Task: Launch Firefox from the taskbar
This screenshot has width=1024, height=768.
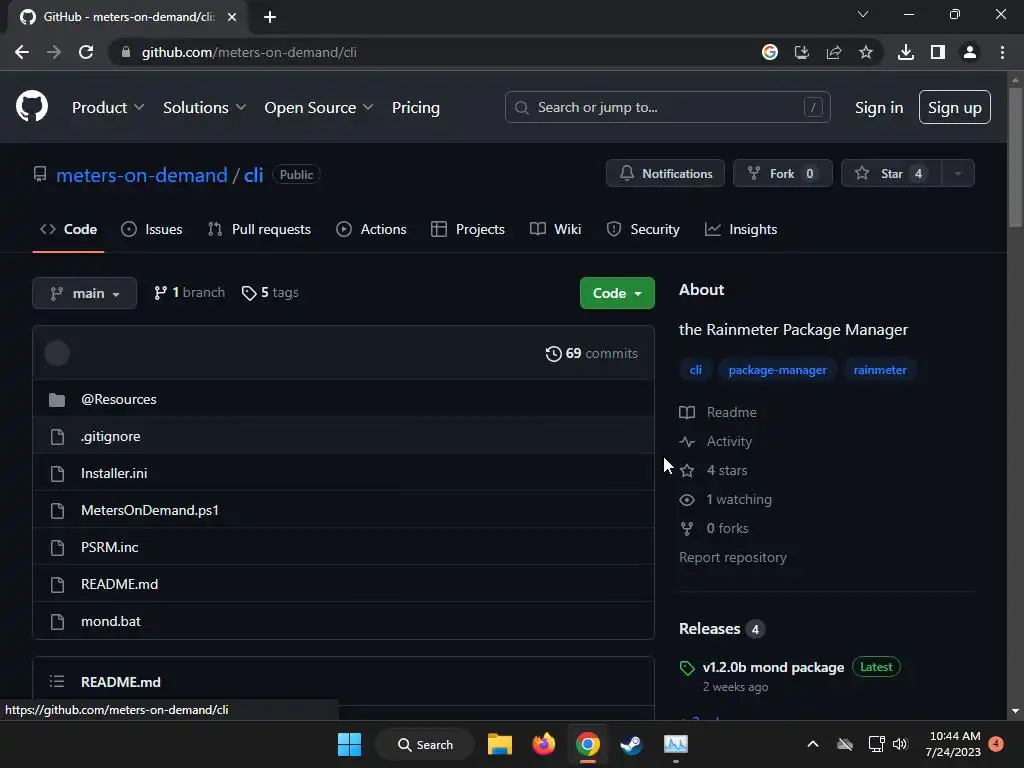Action: pos(543,744)
